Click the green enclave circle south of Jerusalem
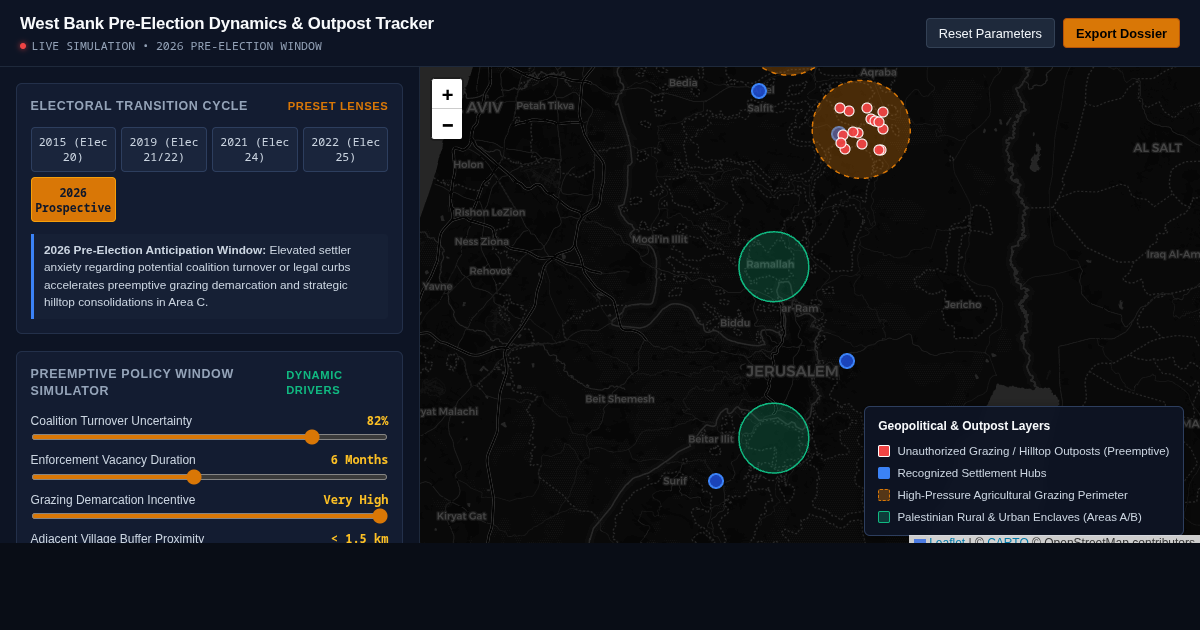This screenshot has height=630, width=1200. [774, 438]
